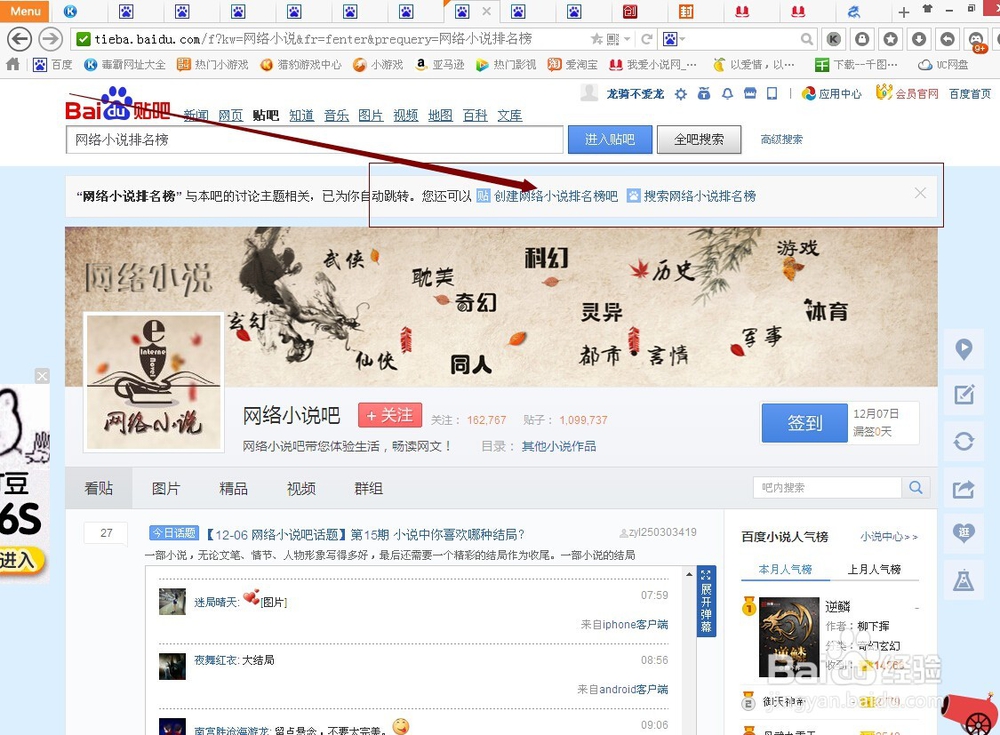Click the bookmark star in address bar

(597, 39)
